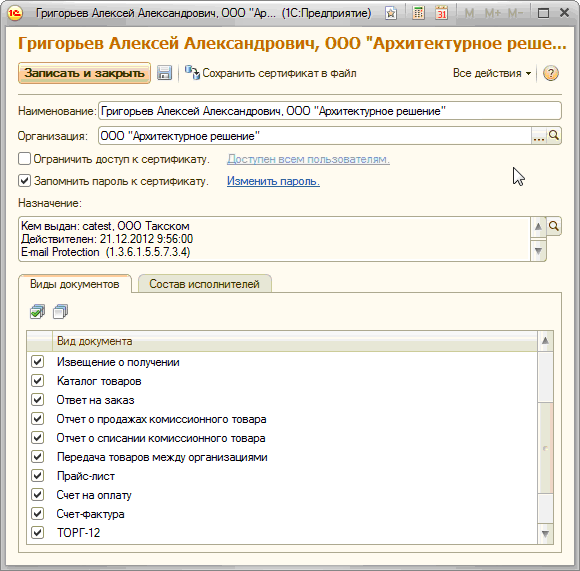580x571 pixels.
Task: Open the Назначение field magnifier icon
Action: [554, 226]
